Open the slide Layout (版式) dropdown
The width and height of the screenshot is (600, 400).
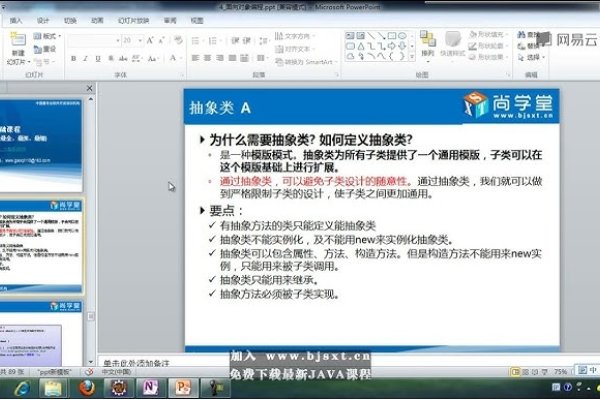tap(47, 36)
